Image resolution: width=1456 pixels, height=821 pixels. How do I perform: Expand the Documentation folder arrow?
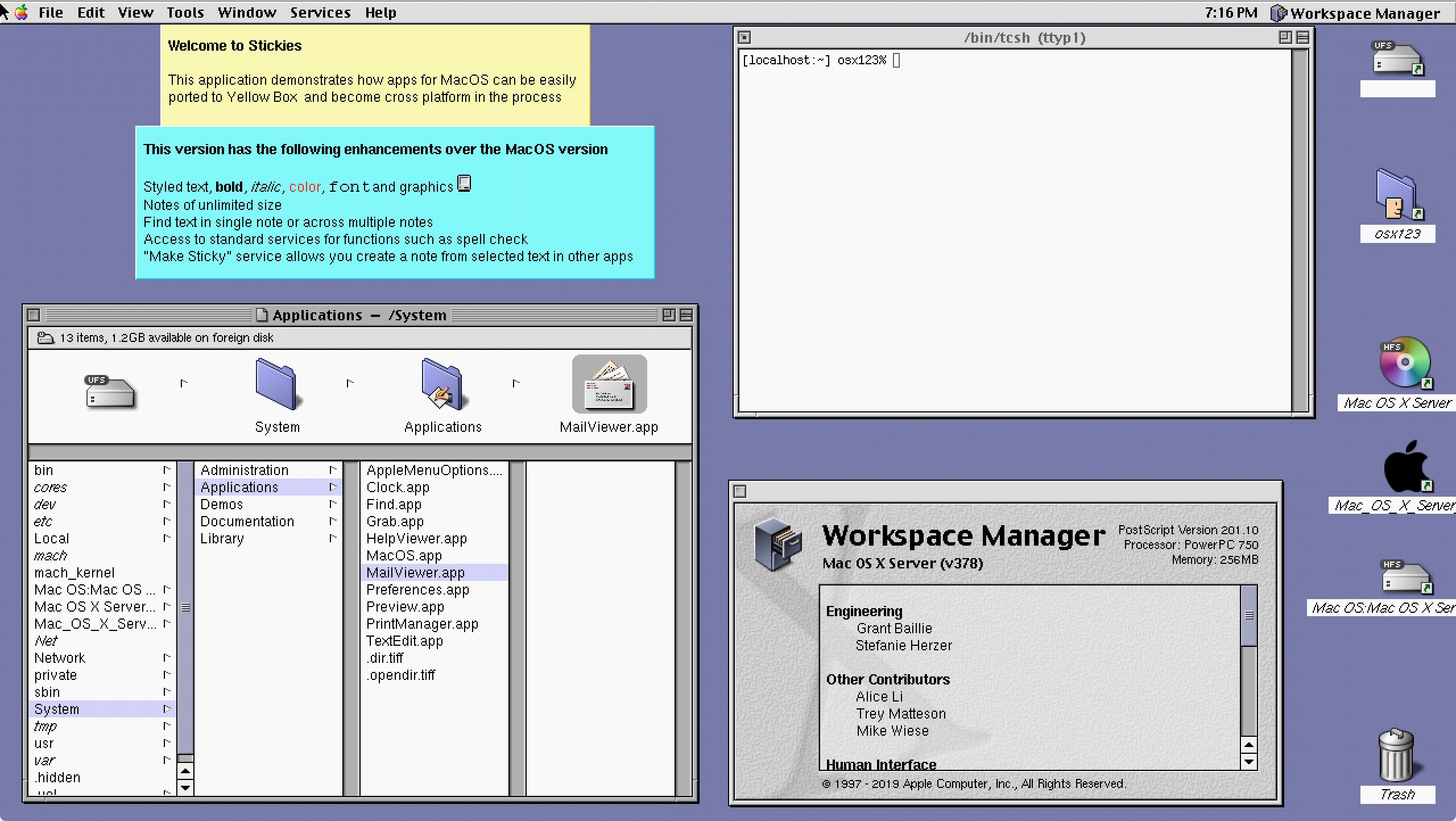[x=333, y=521]
